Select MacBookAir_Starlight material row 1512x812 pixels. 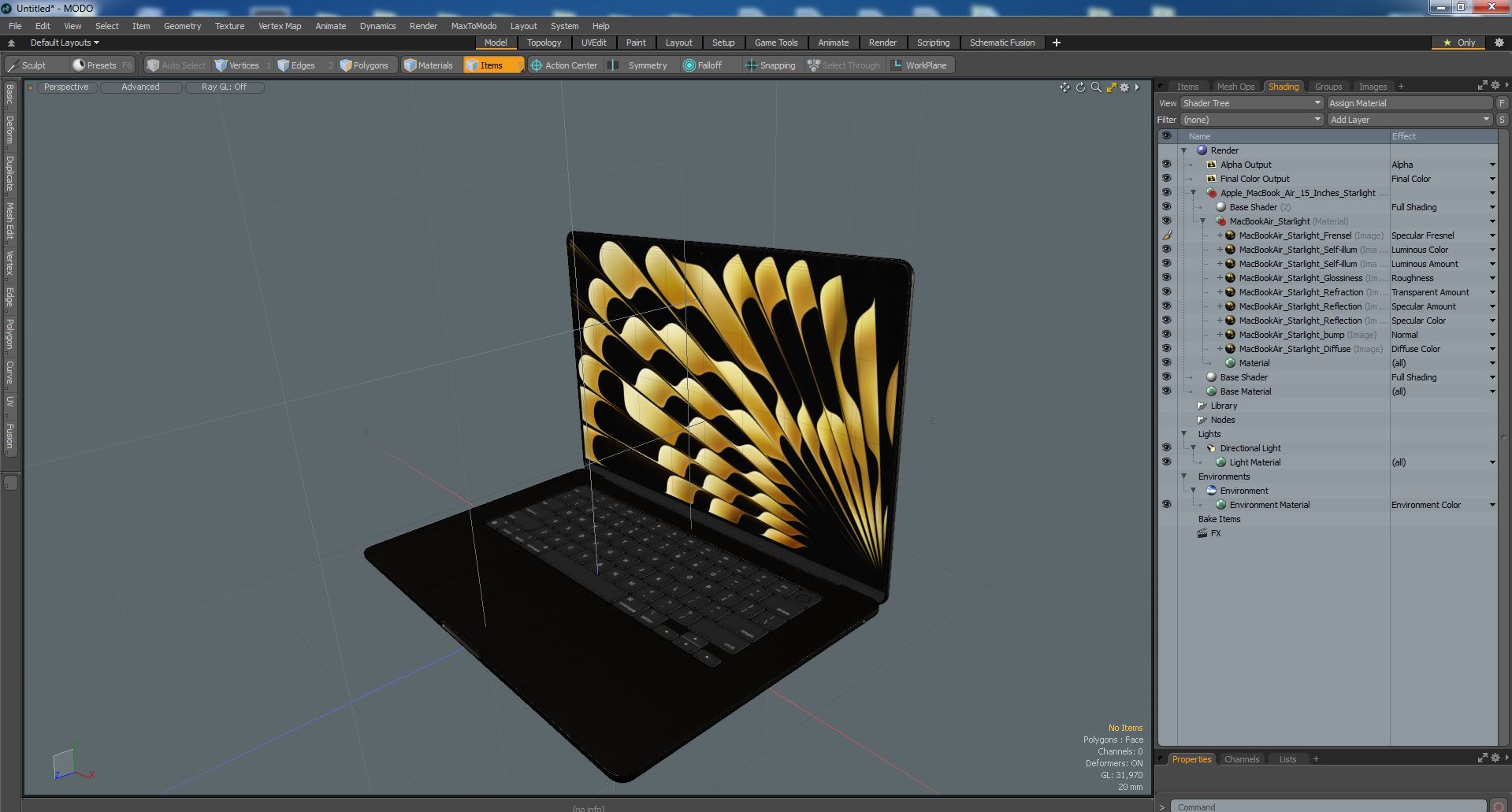tap(1288, 221)
